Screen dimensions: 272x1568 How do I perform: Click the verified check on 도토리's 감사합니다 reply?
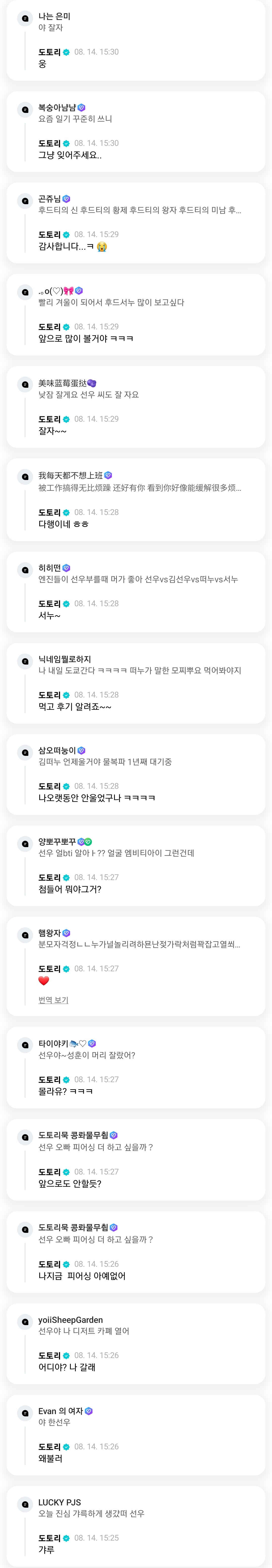point(66,235)
